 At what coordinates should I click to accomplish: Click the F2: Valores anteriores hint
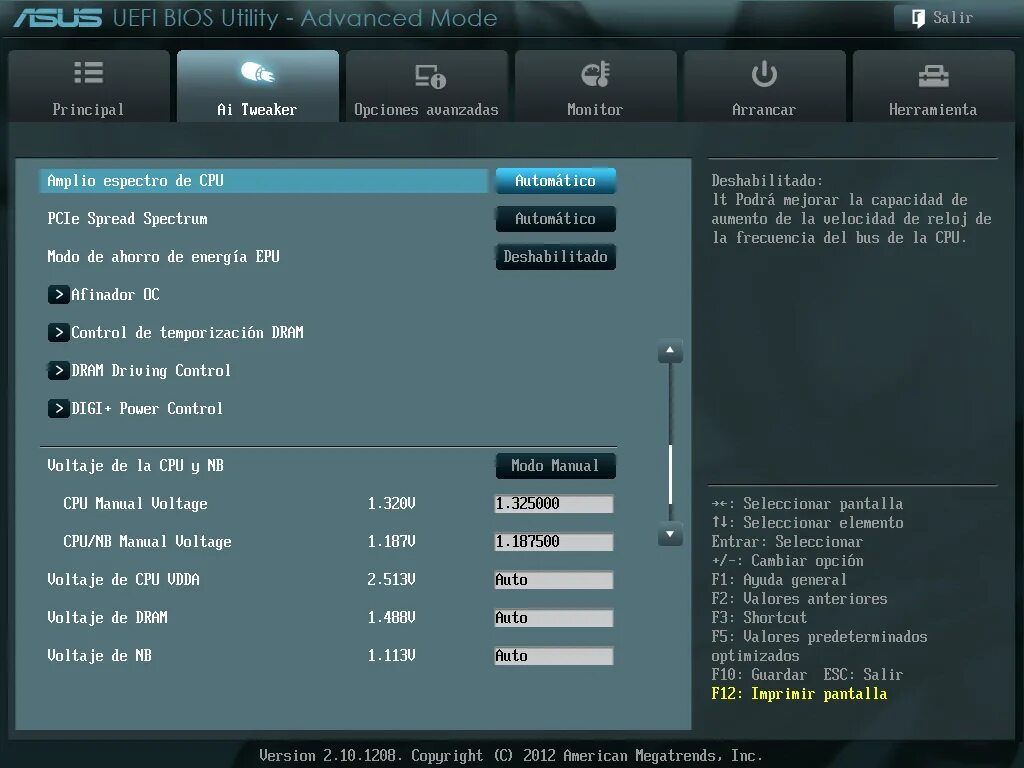[799, 599]
